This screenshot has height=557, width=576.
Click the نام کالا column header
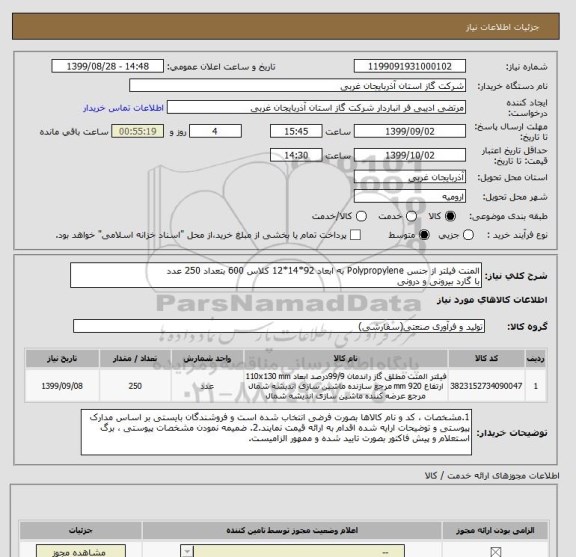point(346,359)
